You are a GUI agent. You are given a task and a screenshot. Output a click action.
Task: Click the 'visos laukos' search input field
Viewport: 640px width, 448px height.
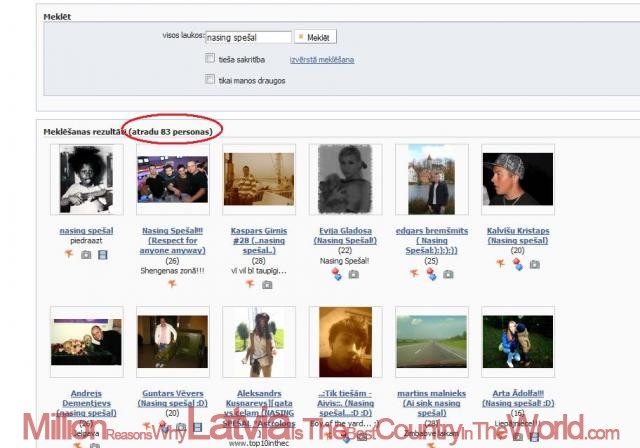coord(248,37)
